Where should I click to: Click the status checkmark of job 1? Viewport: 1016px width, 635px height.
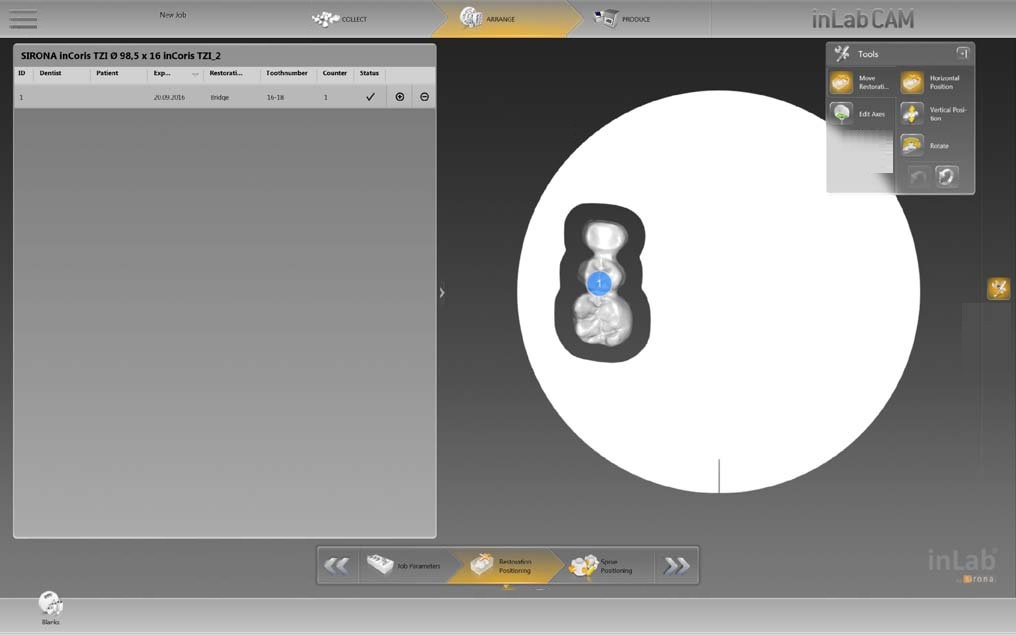click(x=370, y=97)
